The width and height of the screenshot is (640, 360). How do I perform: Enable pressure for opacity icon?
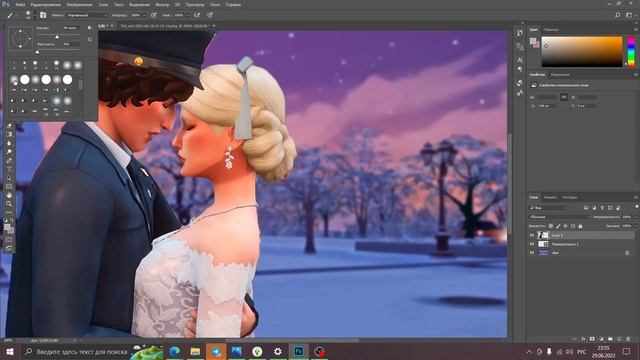(154, 15)
